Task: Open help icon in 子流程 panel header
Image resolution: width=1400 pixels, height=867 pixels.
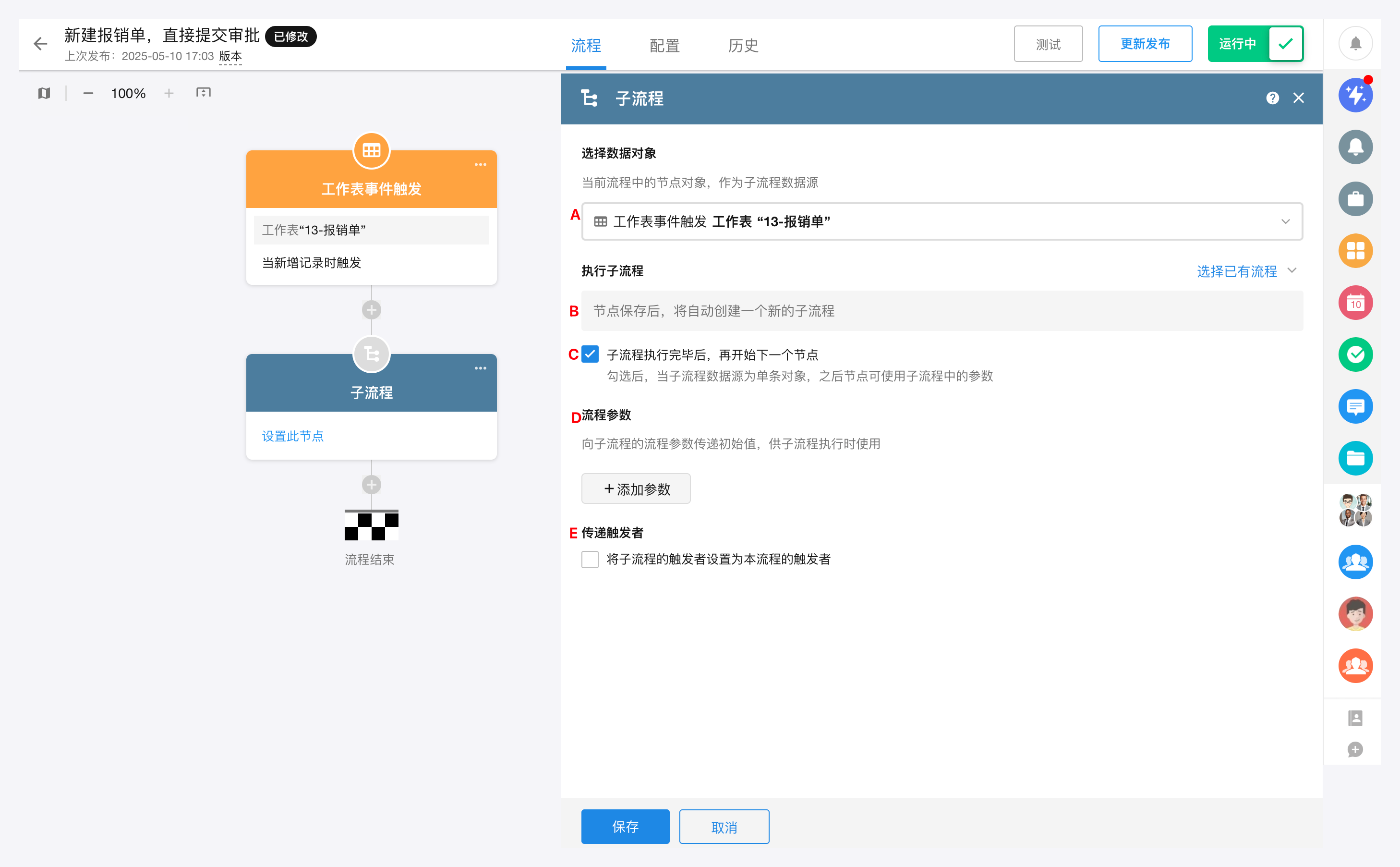Action: (x=1272, y=98)
